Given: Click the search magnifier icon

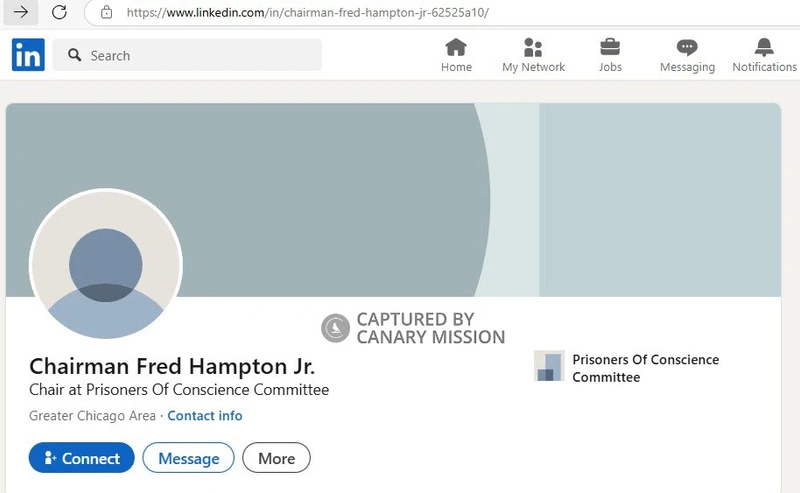Looking at the screenshot, I should coord(74,55).
